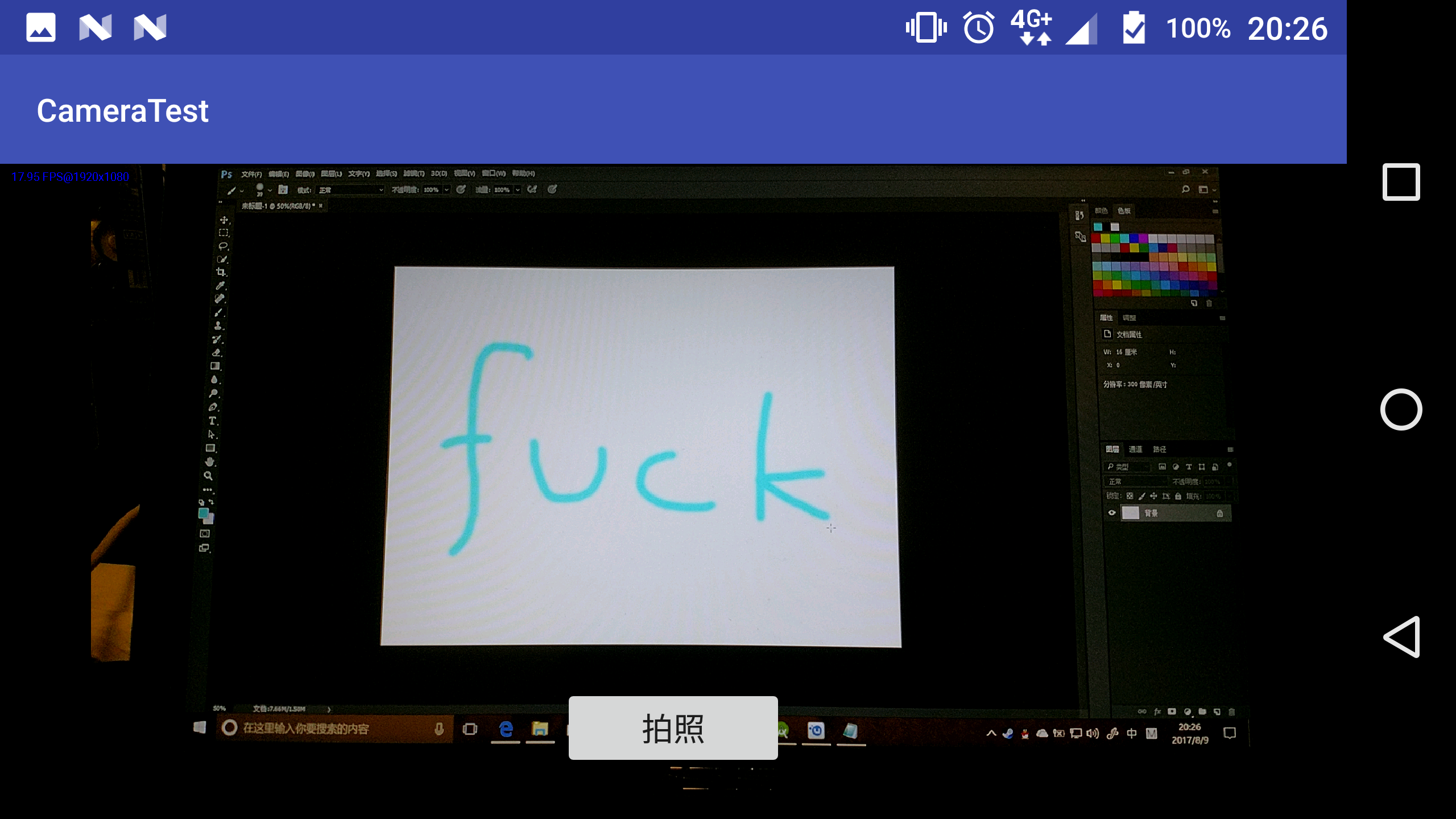Open the 文件(F) menu
The image size is (1456, 819).
(251, 174)
